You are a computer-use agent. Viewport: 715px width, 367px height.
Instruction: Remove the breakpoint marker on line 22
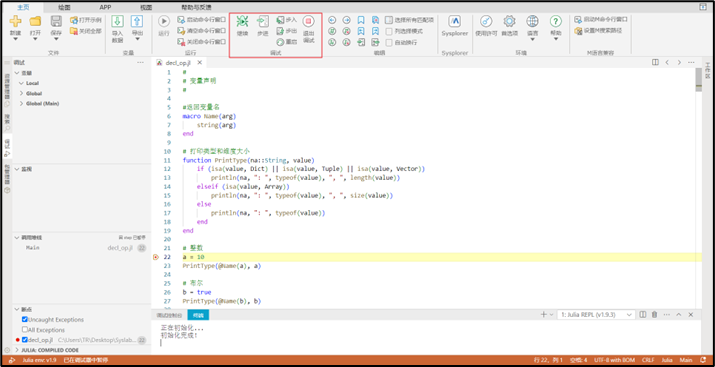[x=156, y=257]
